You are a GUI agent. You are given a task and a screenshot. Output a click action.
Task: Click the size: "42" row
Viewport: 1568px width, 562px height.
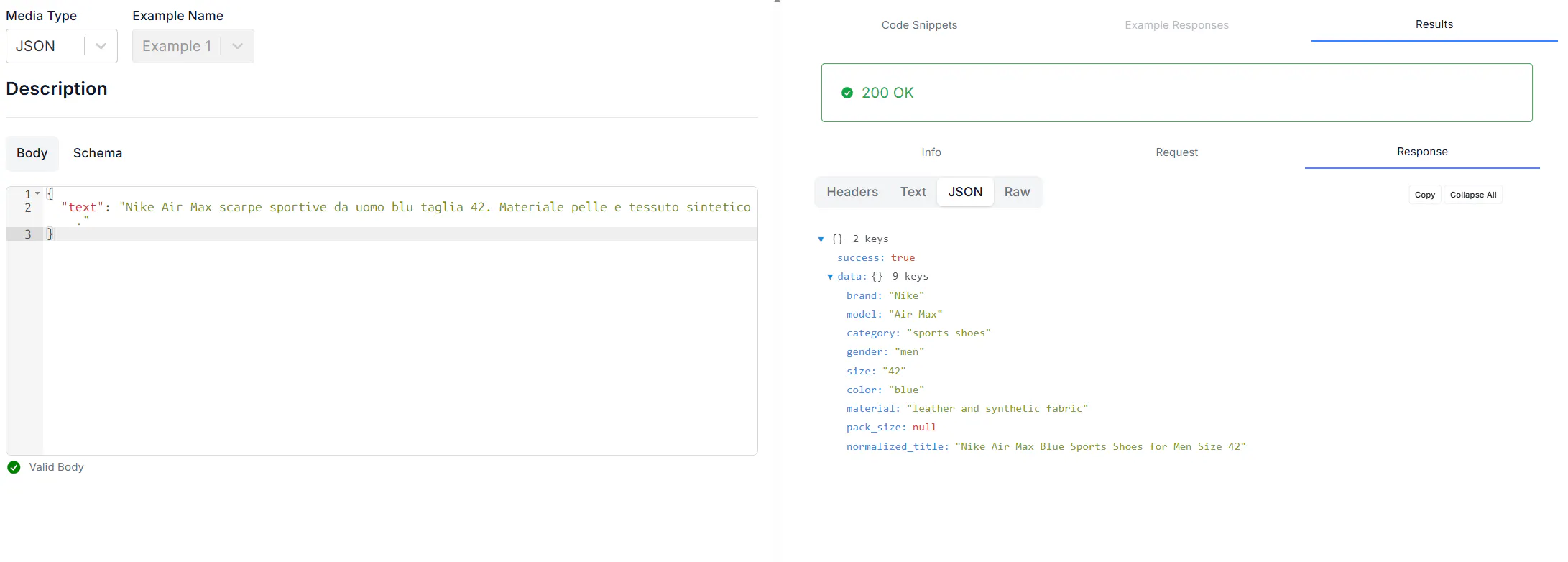[x=876, y=372]
